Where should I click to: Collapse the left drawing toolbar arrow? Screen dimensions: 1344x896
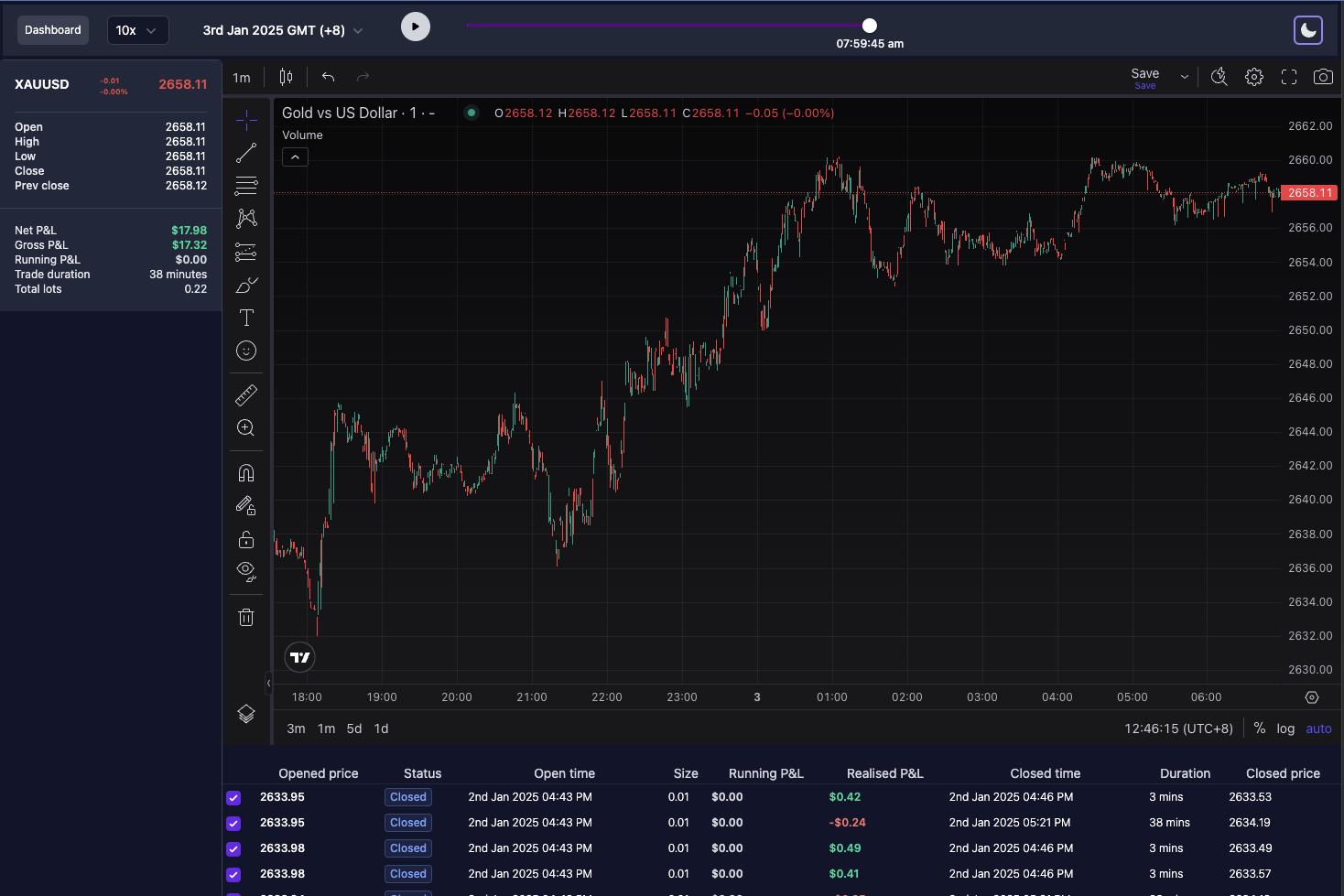268,683
